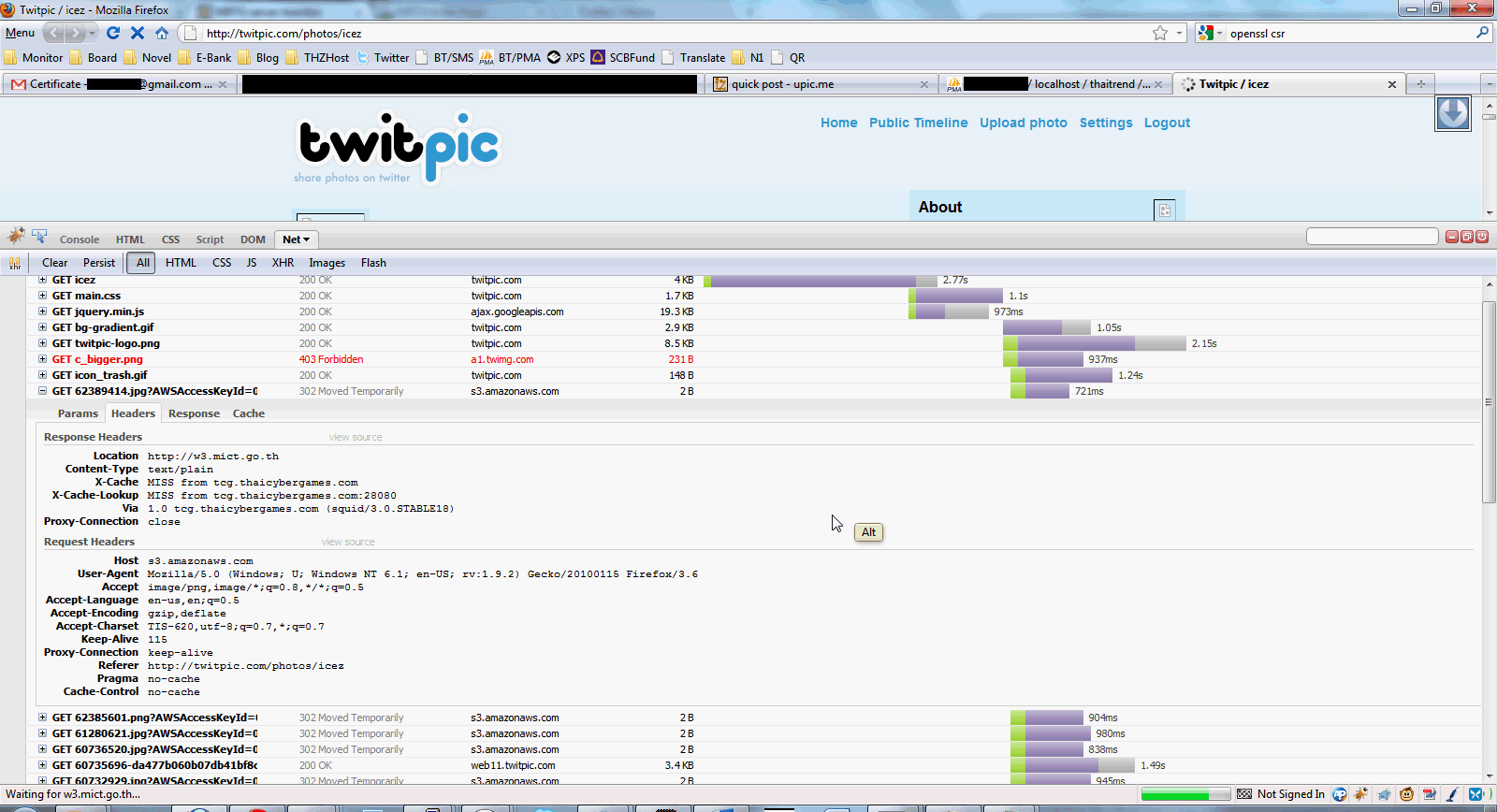Enable the All requests filter
This screenshot has height=812, width=1497.
(x=142, y=263)
